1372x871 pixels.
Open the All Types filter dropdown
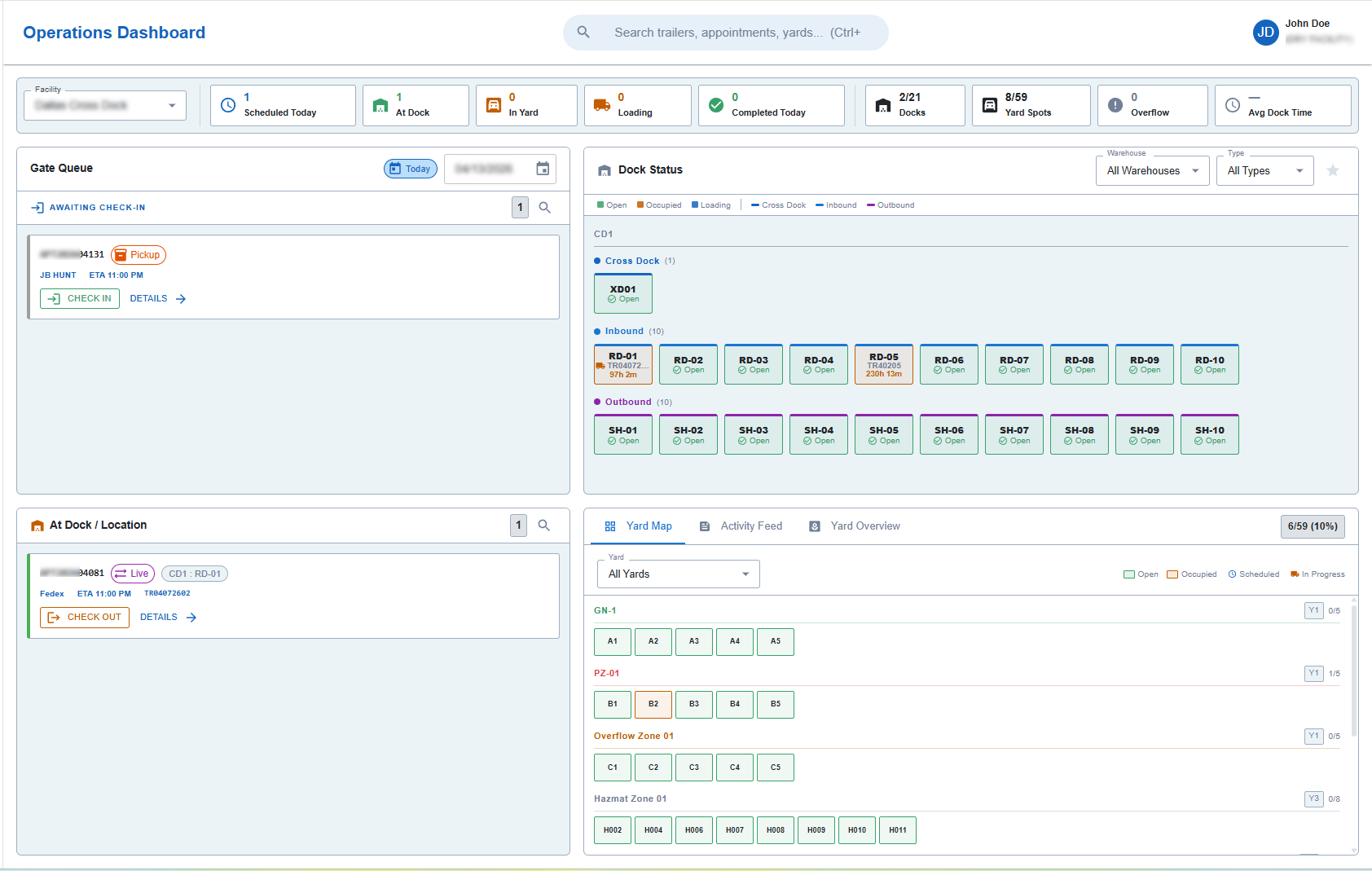(x=1264, y=170)
